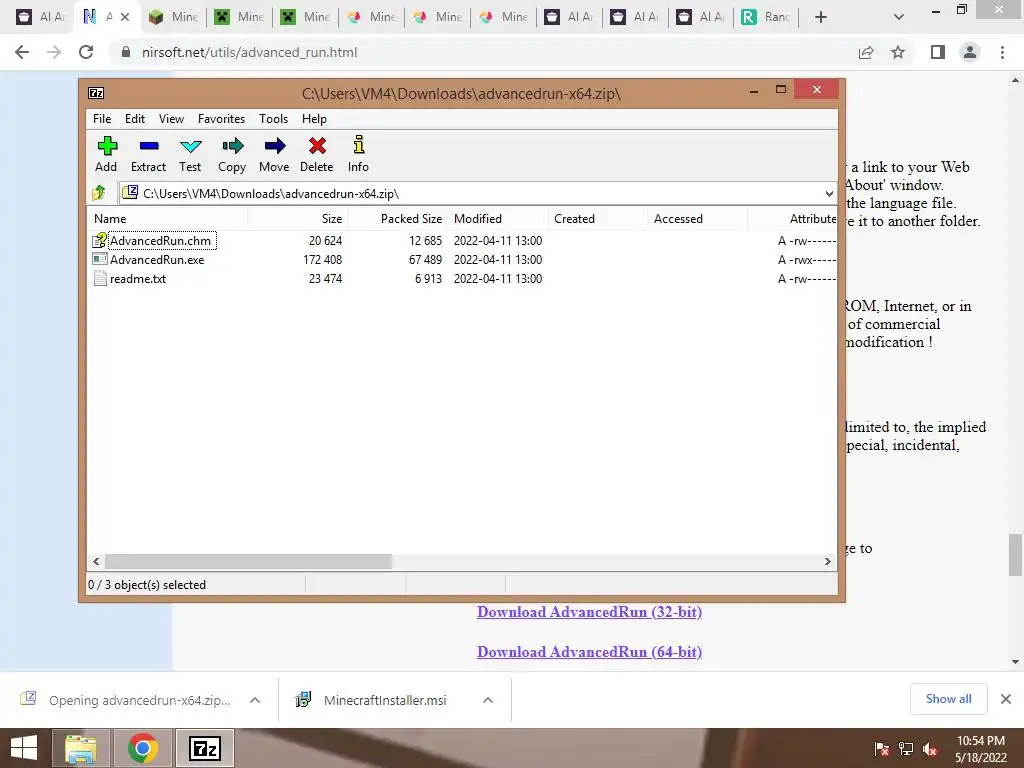Viewport: 1024px width, 768px height.
Task: Open the MinecraftInstaller.msi download item
Action: click(385, 700)
